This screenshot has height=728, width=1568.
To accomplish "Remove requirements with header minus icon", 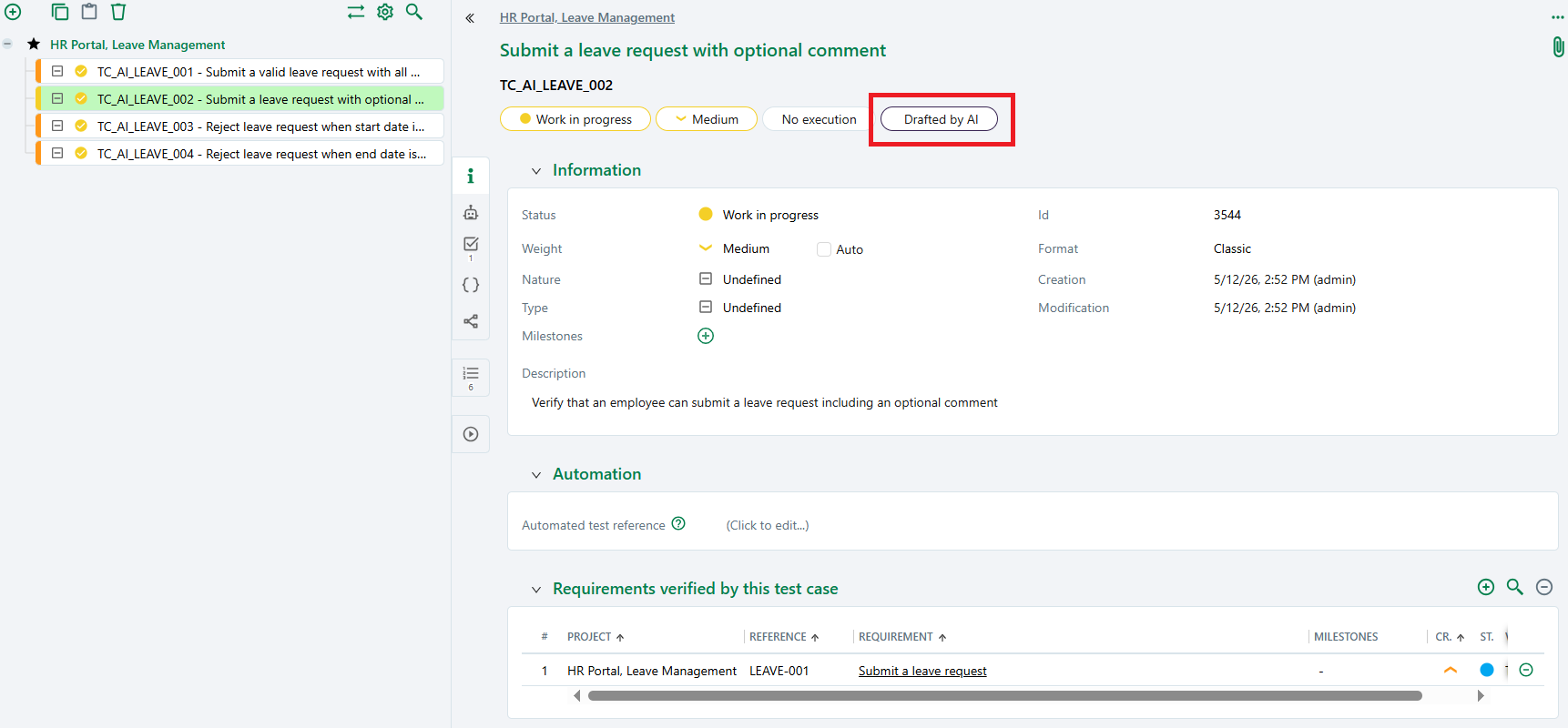I will click(x=1544, y=587).
